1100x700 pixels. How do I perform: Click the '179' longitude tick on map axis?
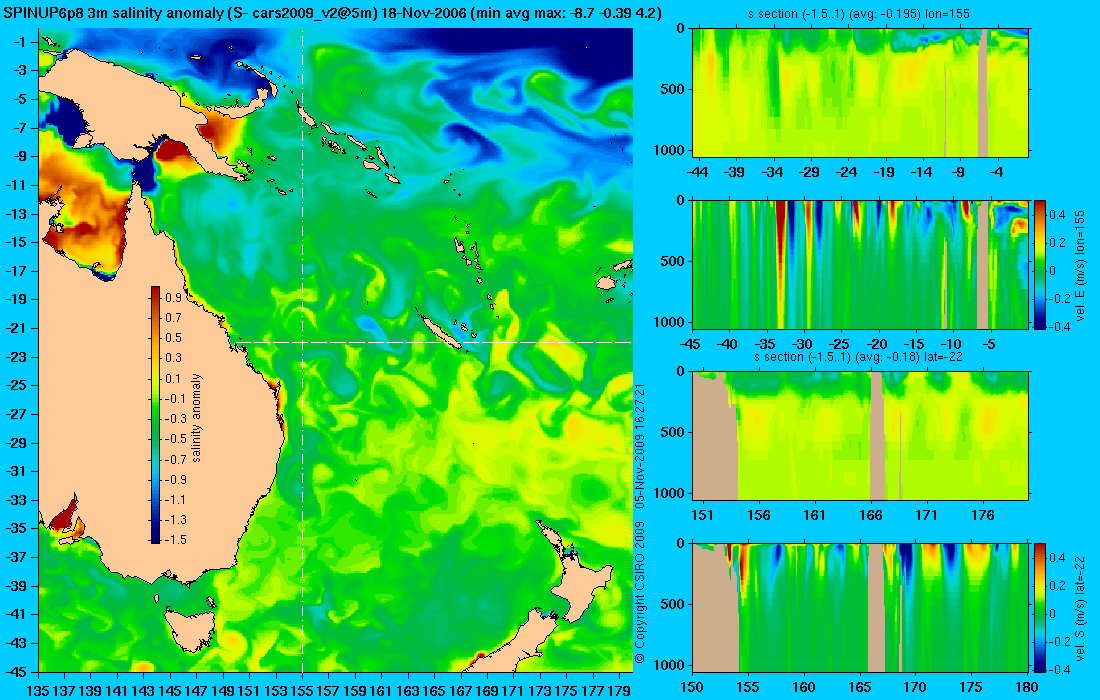point(619,691)
